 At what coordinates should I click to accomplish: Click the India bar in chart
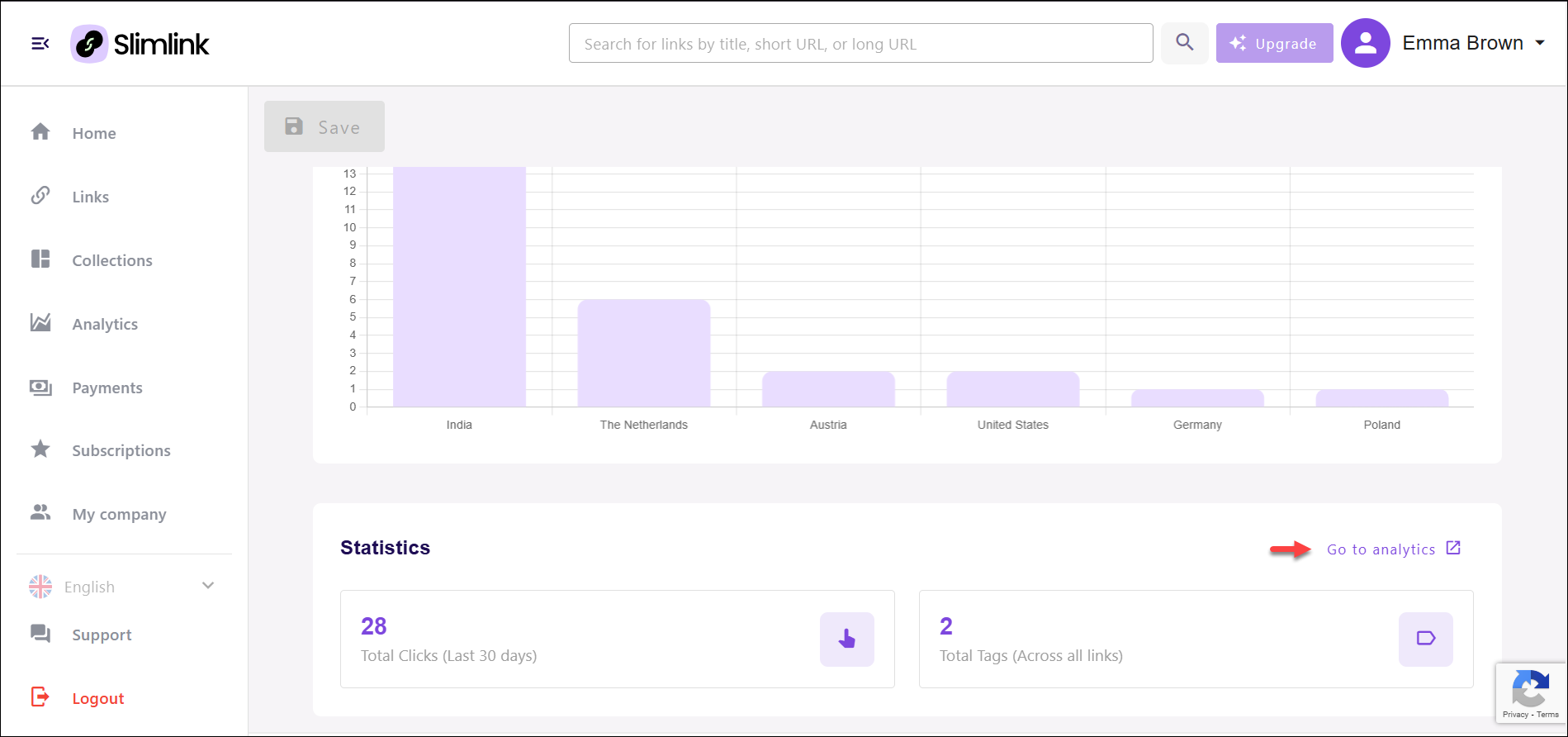(x=459, y=287)
